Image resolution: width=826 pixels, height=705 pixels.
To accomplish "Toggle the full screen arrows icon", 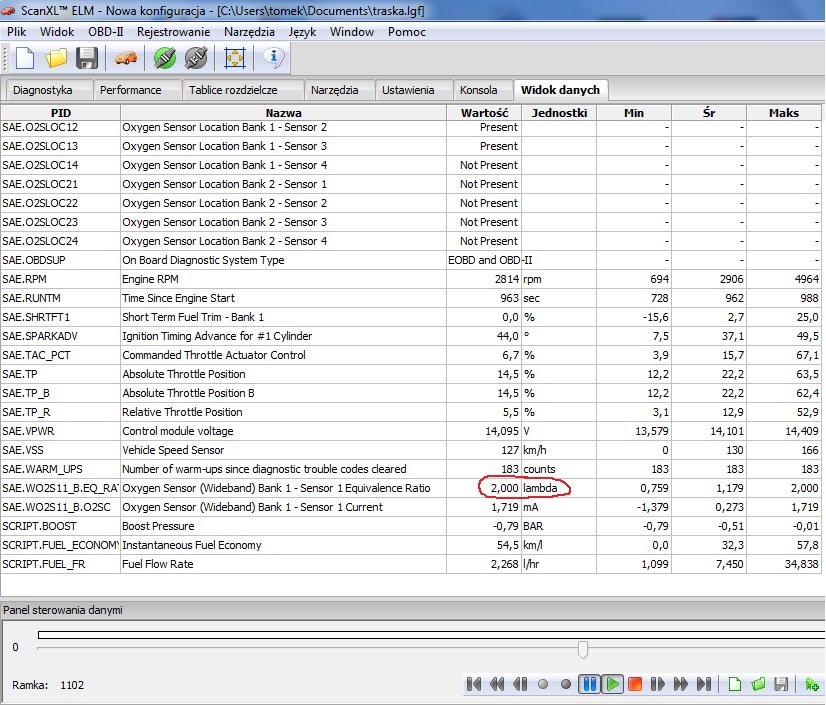I will pos(235,57).
